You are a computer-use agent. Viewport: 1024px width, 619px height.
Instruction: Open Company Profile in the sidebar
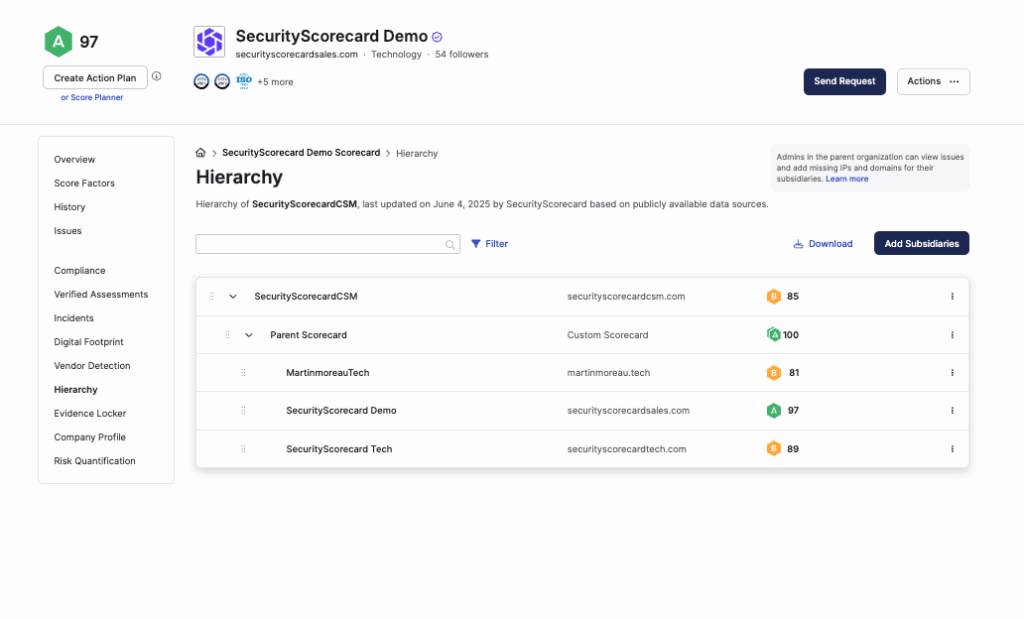tap(90, 437)
